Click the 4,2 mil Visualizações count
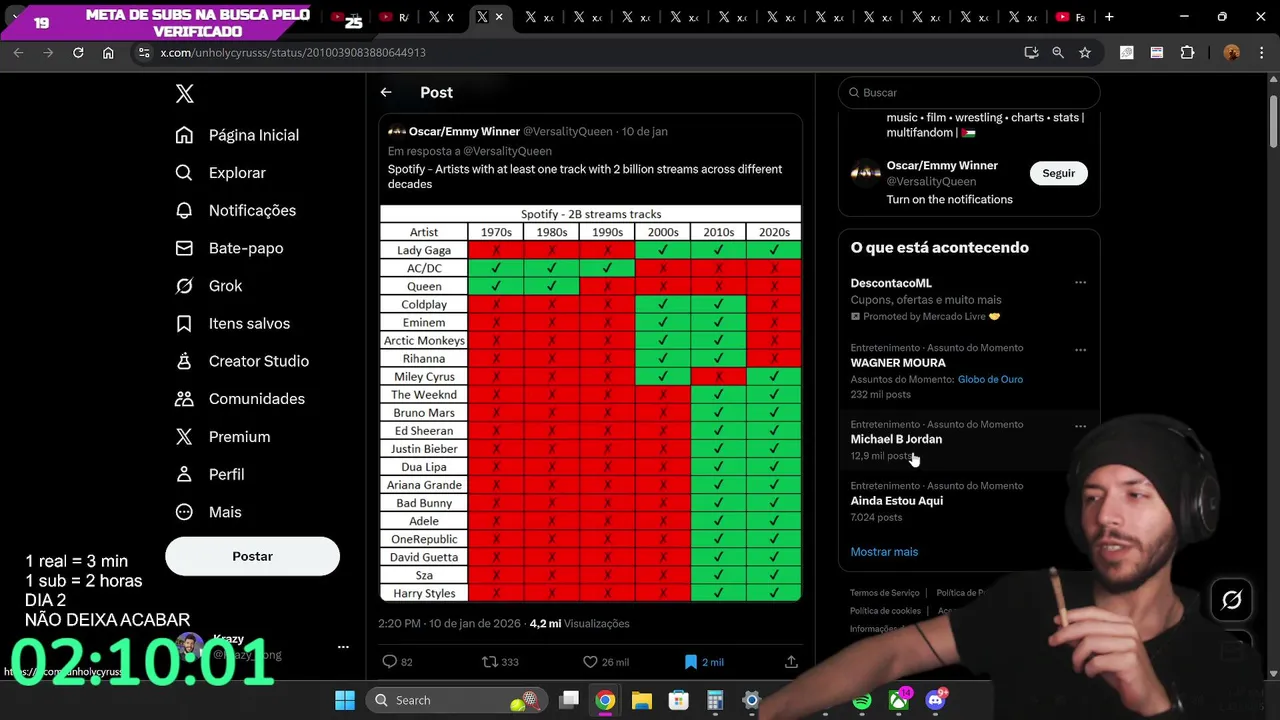The image size is (1280, 720). [x=580, y=623]
